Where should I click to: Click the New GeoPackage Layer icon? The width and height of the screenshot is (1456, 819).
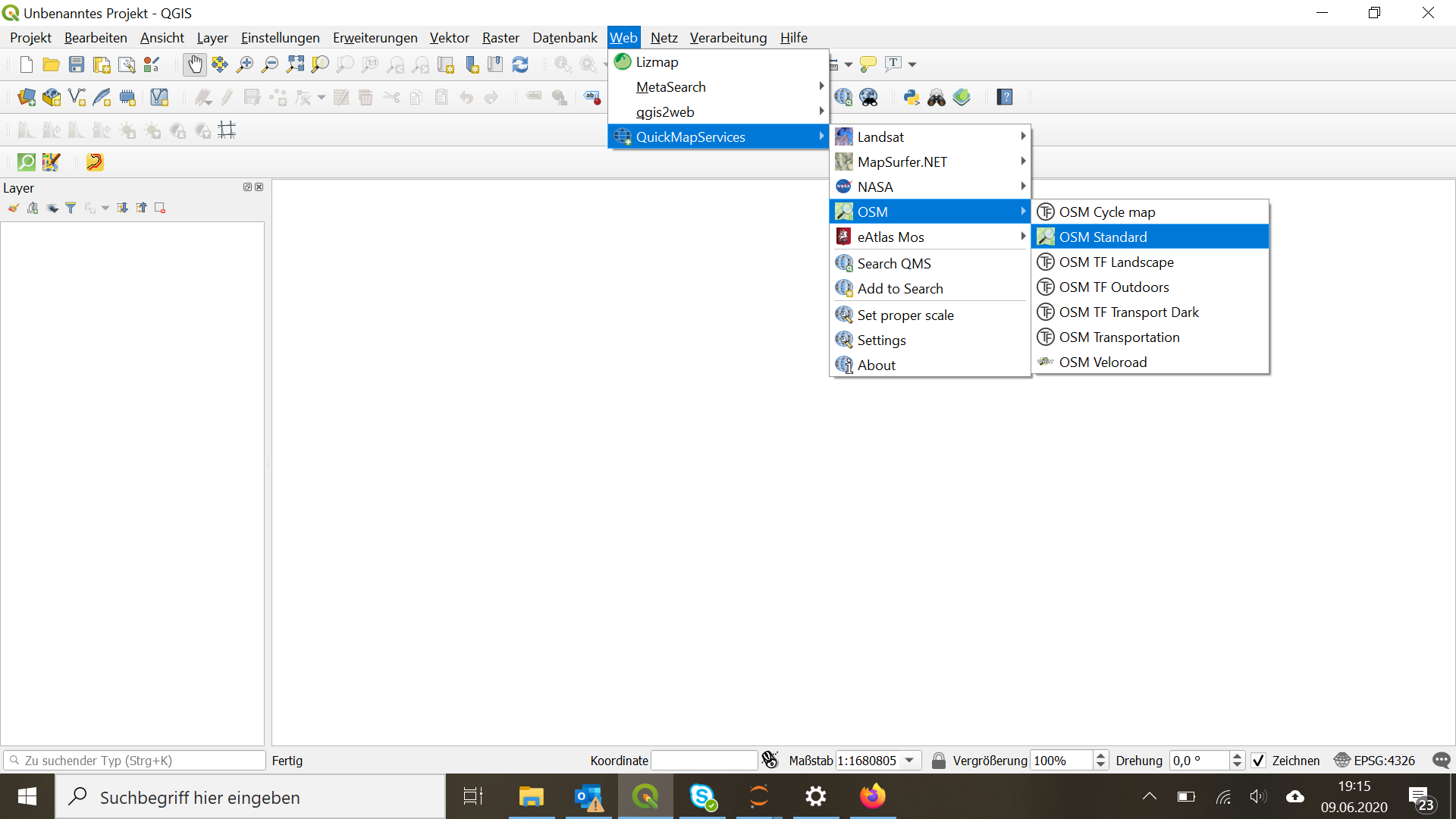52,97
